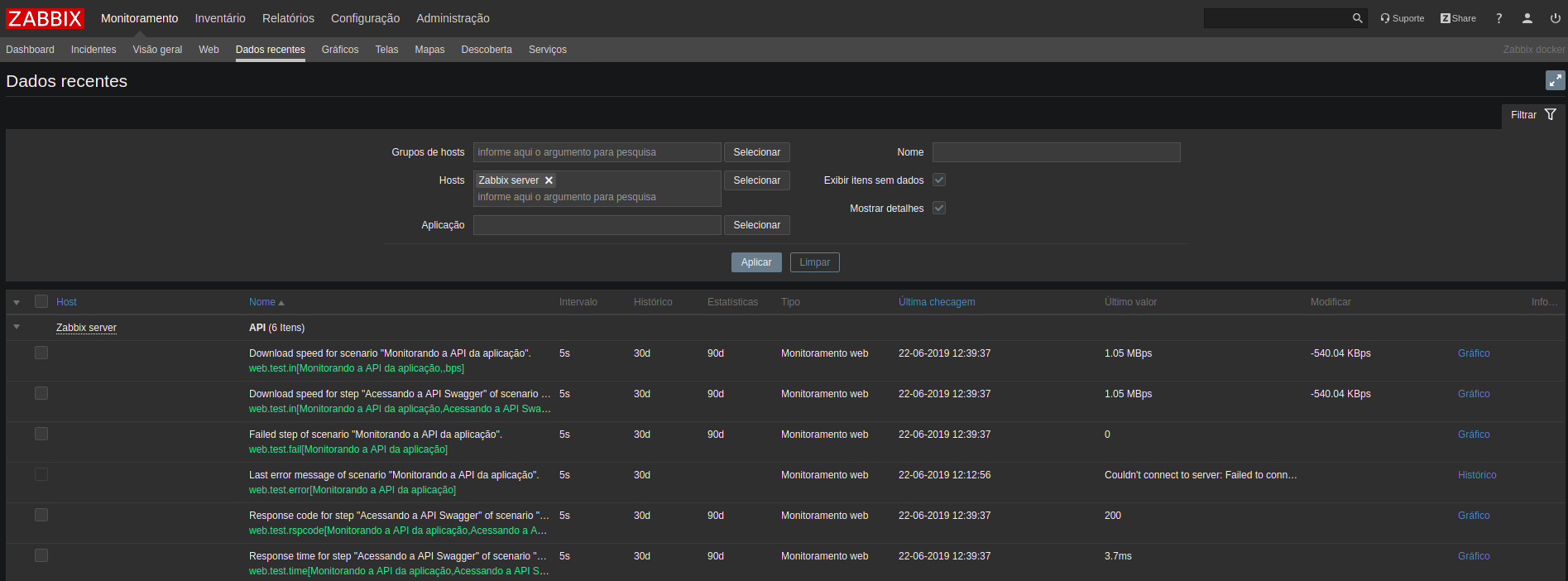
Task: Focus the Nome filter field
Action: (1057, 152)
